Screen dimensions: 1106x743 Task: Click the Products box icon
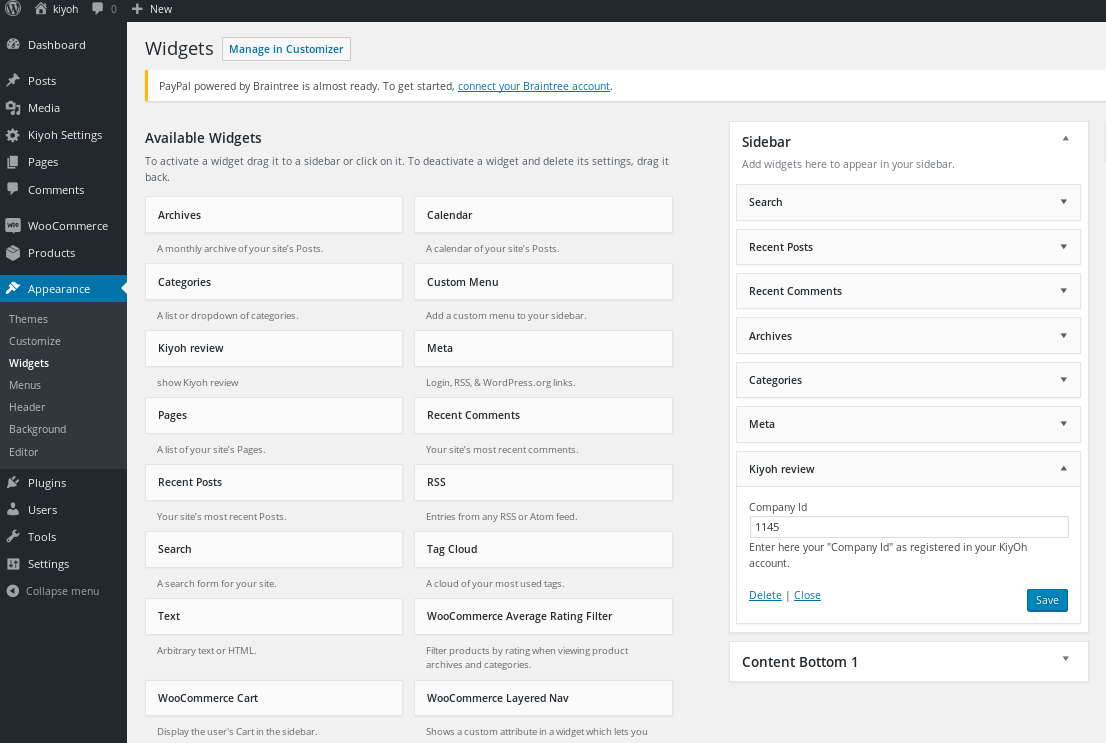(13, 253)
